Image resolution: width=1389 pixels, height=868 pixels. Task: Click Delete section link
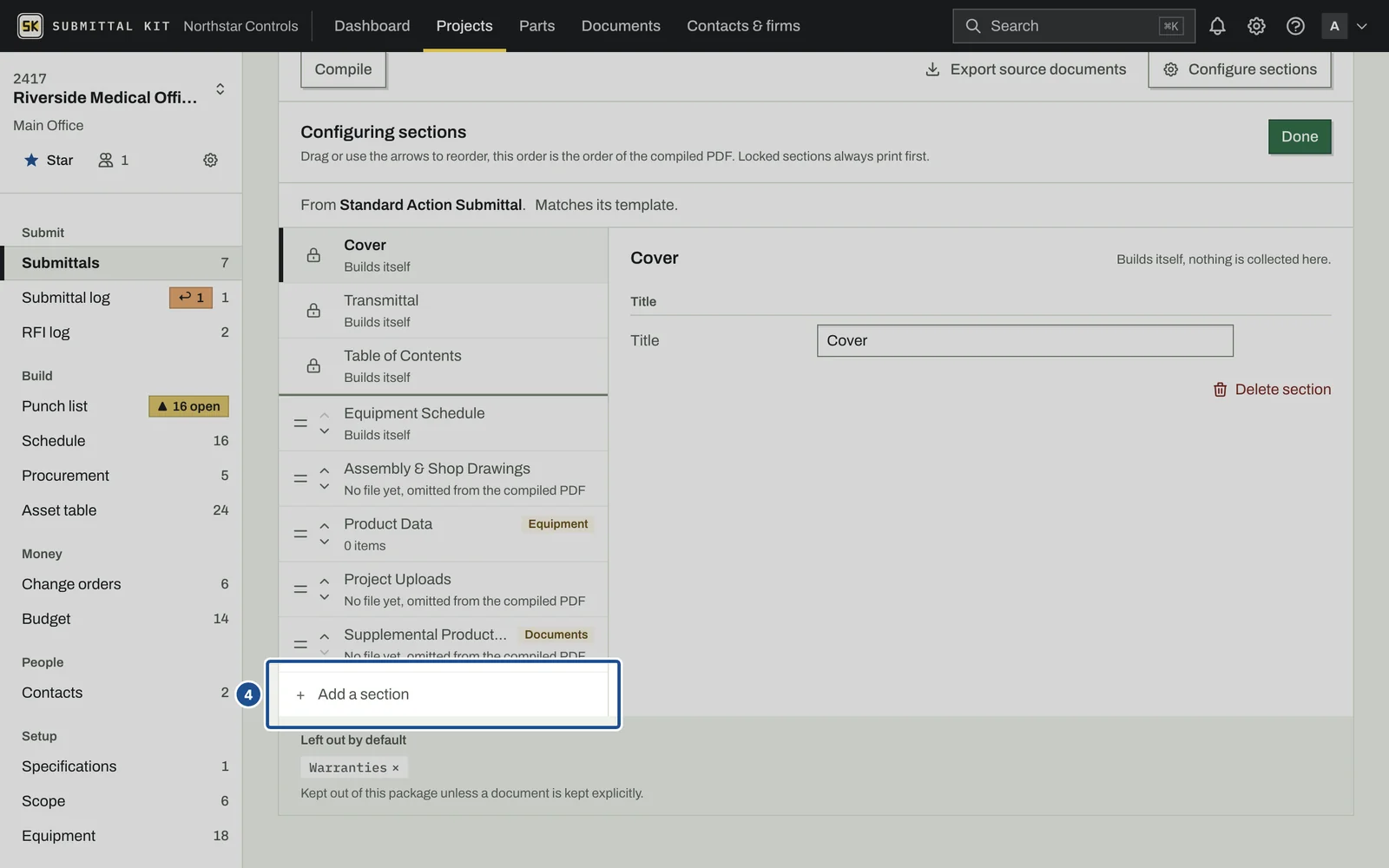tap(1272, 390)
